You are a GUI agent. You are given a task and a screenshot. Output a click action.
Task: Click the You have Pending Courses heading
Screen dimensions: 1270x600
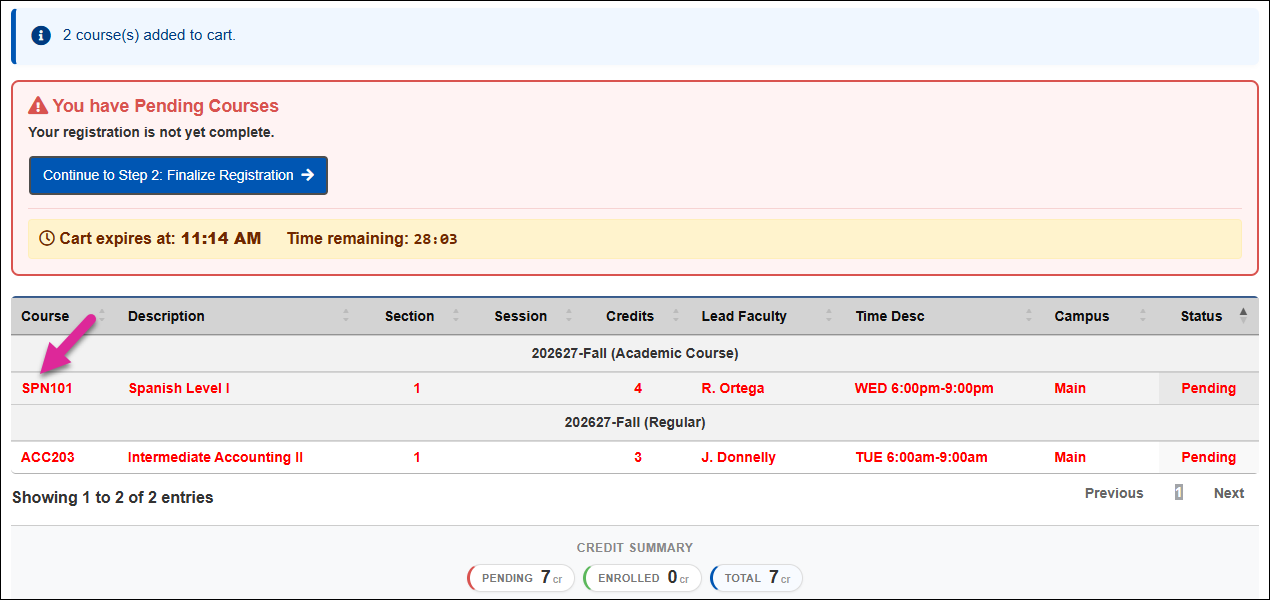pos(165,106)
